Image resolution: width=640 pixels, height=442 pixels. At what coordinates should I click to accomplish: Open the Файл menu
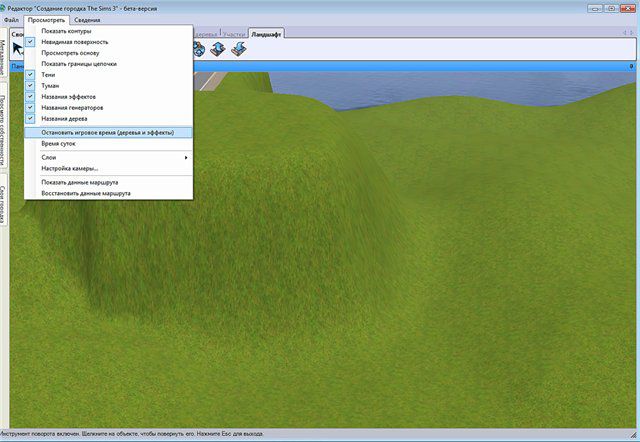pyautogui.click(x=11, y=19)
